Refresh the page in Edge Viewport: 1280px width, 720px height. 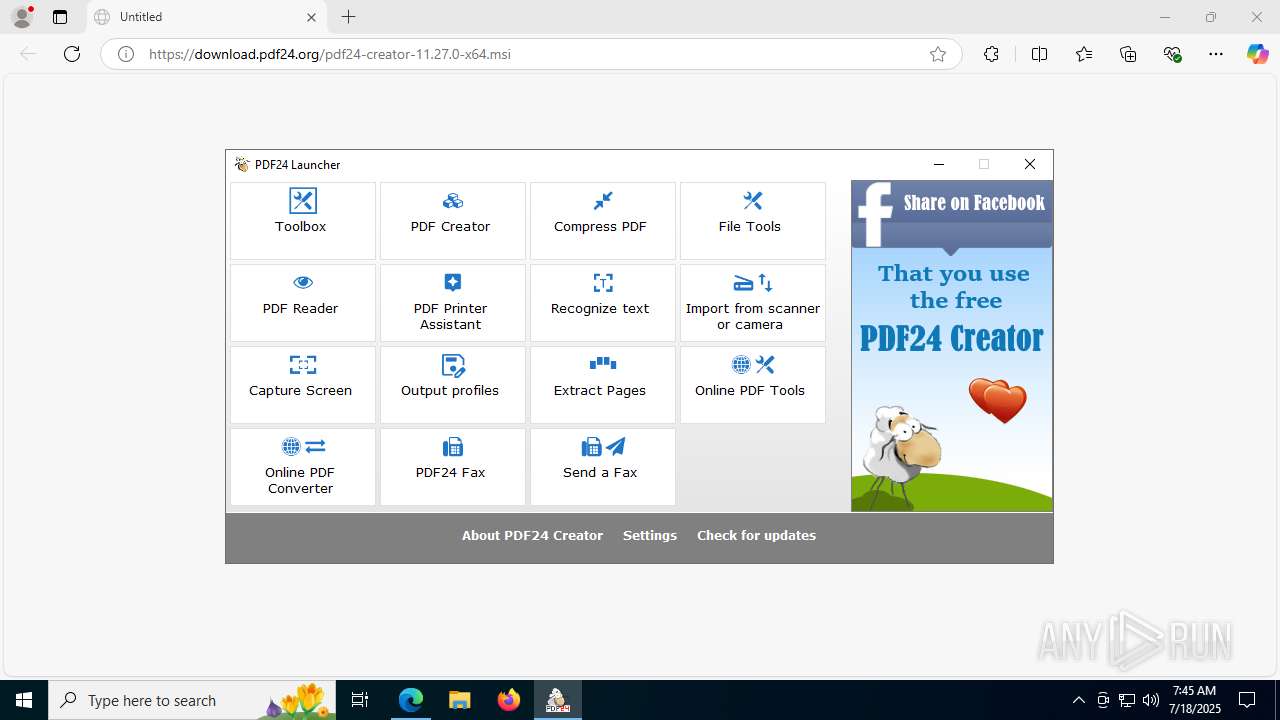click(x=72, y=54)
